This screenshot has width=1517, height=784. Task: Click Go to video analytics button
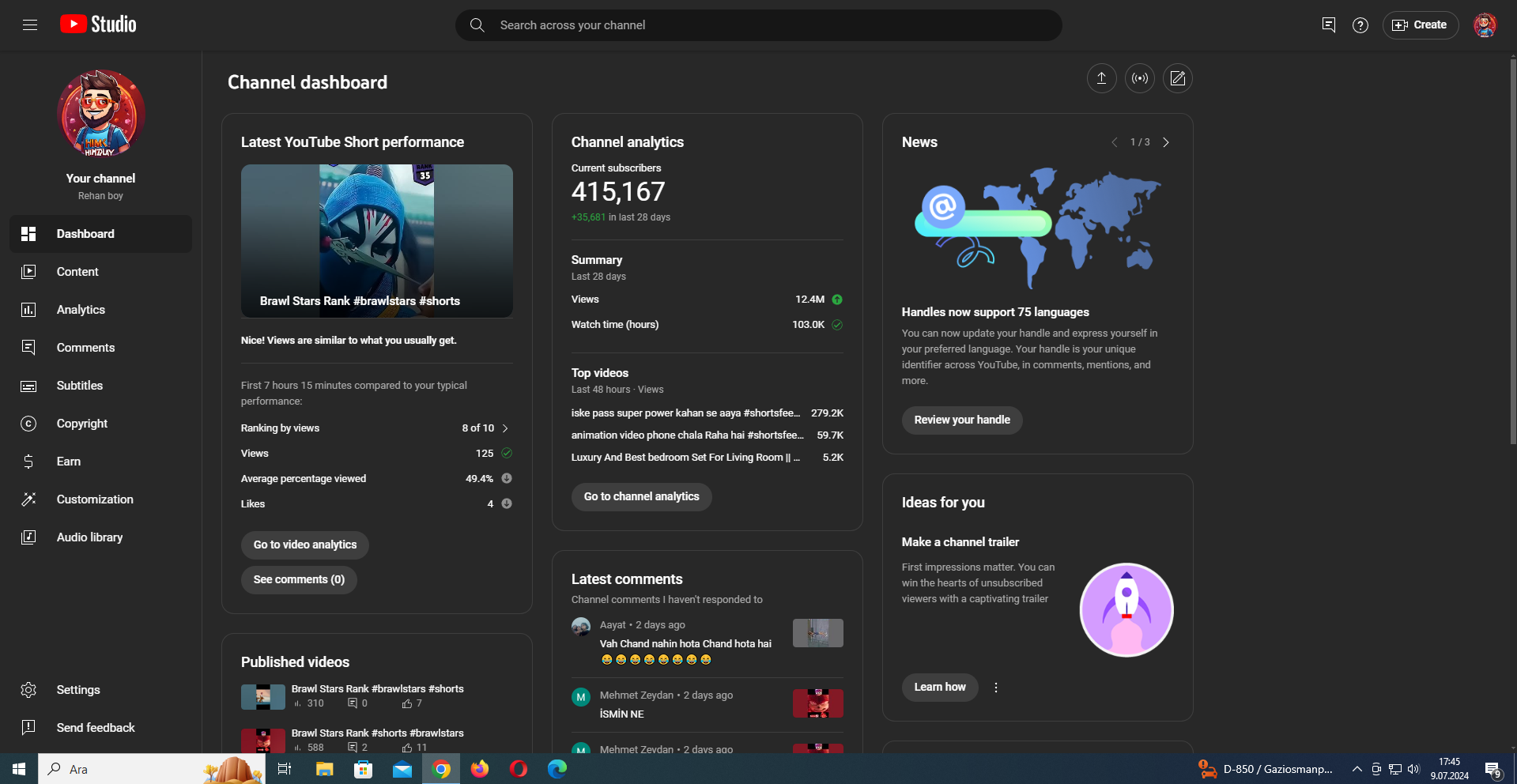(305, 545)
